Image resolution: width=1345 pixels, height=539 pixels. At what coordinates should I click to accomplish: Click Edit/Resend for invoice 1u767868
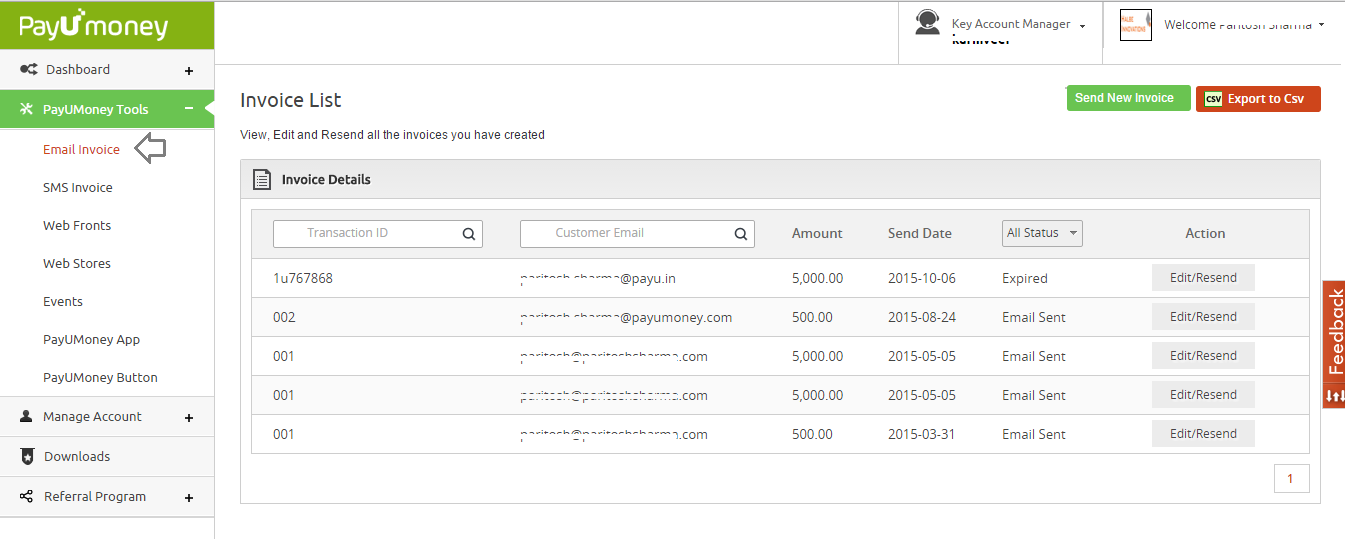1203,278
